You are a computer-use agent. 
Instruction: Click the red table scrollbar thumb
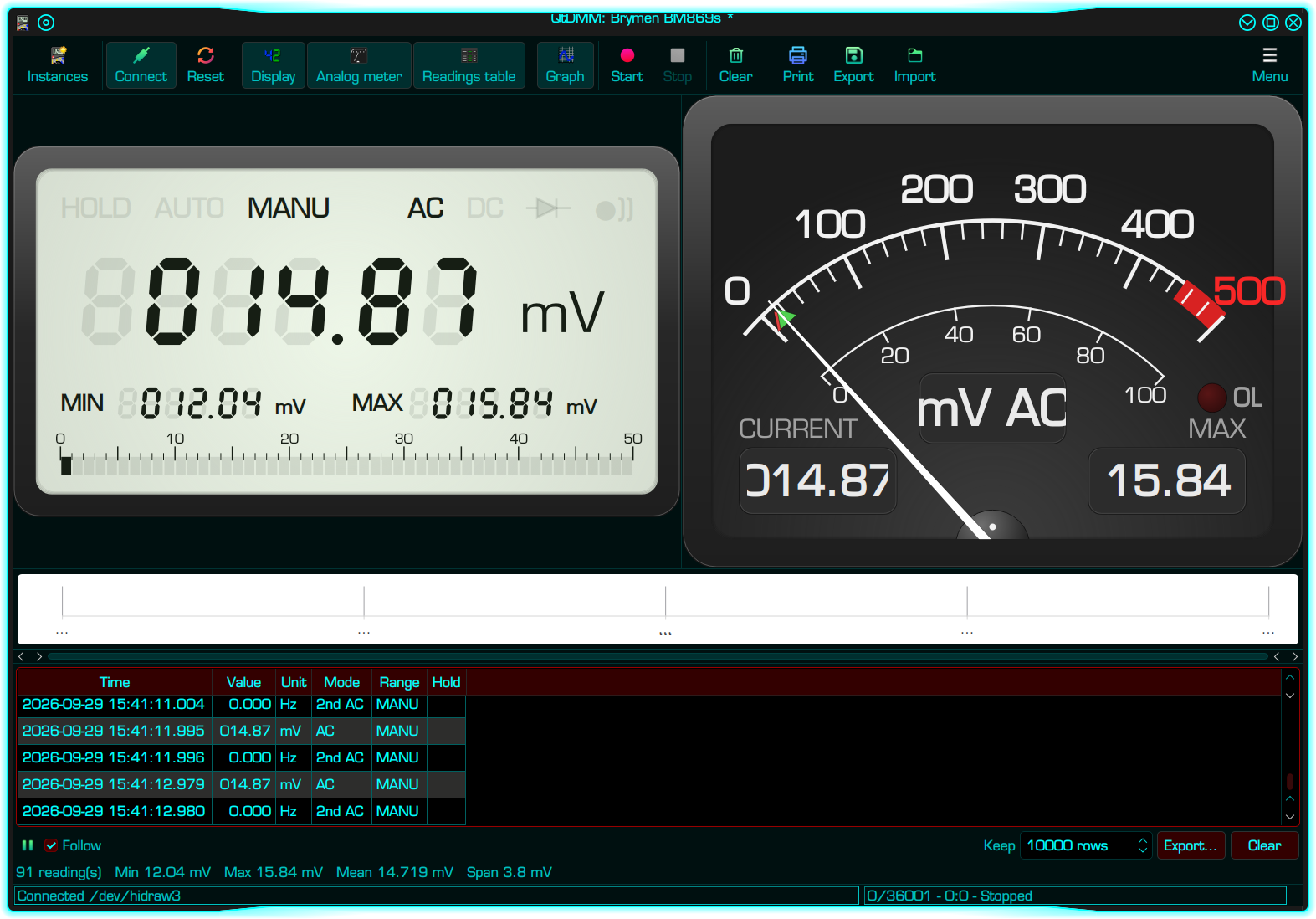coord(1290,781)
